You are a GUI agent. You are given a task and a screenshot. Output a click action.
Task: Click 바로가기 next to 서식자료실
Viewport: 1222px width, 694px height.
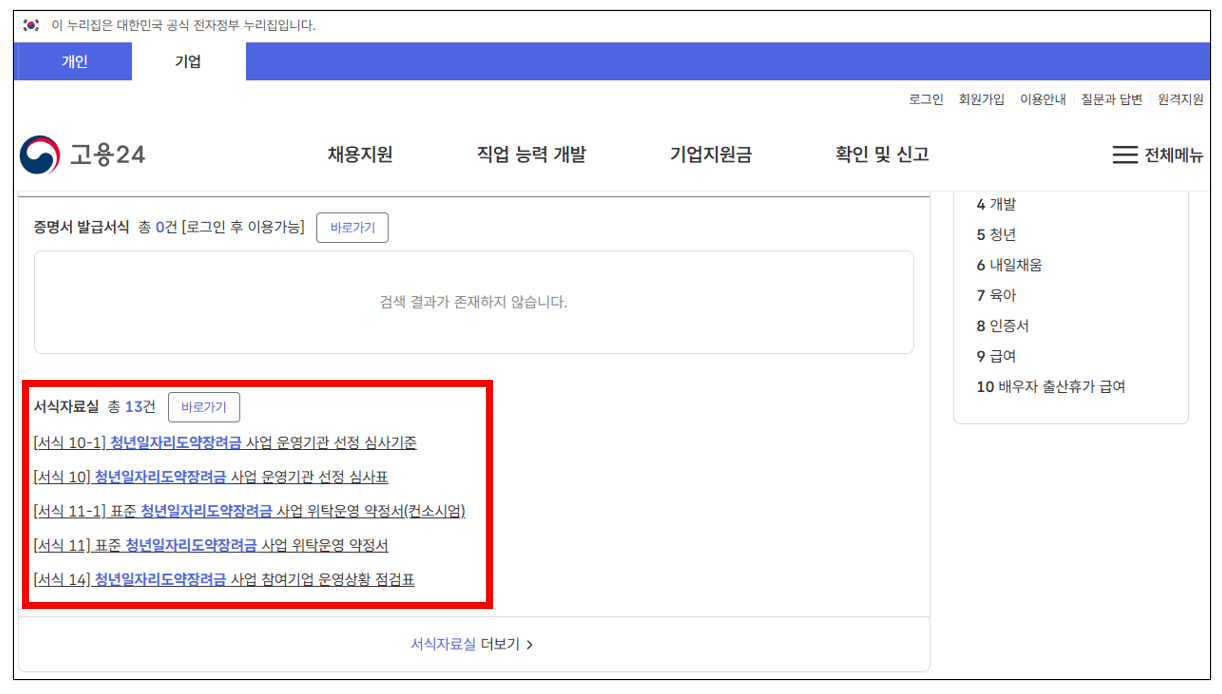[203, 407]
